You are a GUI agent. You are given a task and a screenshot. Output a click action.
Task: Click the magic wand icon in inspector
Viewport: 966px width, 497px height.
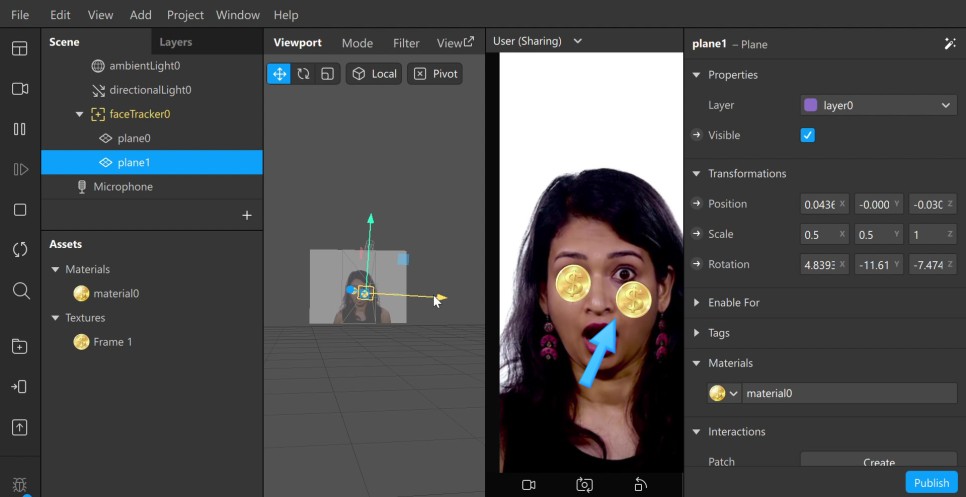click(949, 44)
